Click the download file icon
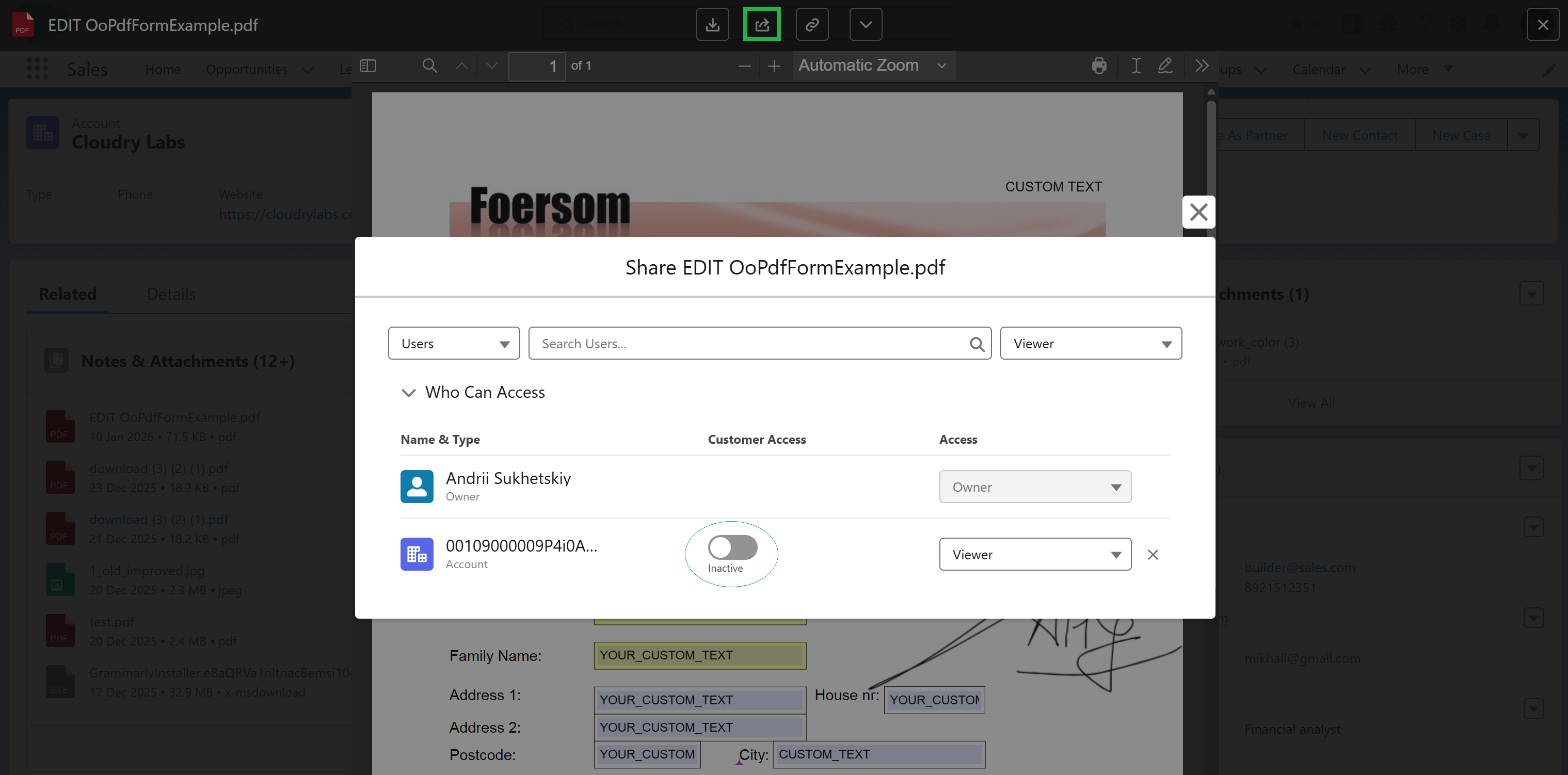Screen dimensions: 1568x775 pos(712,25)
